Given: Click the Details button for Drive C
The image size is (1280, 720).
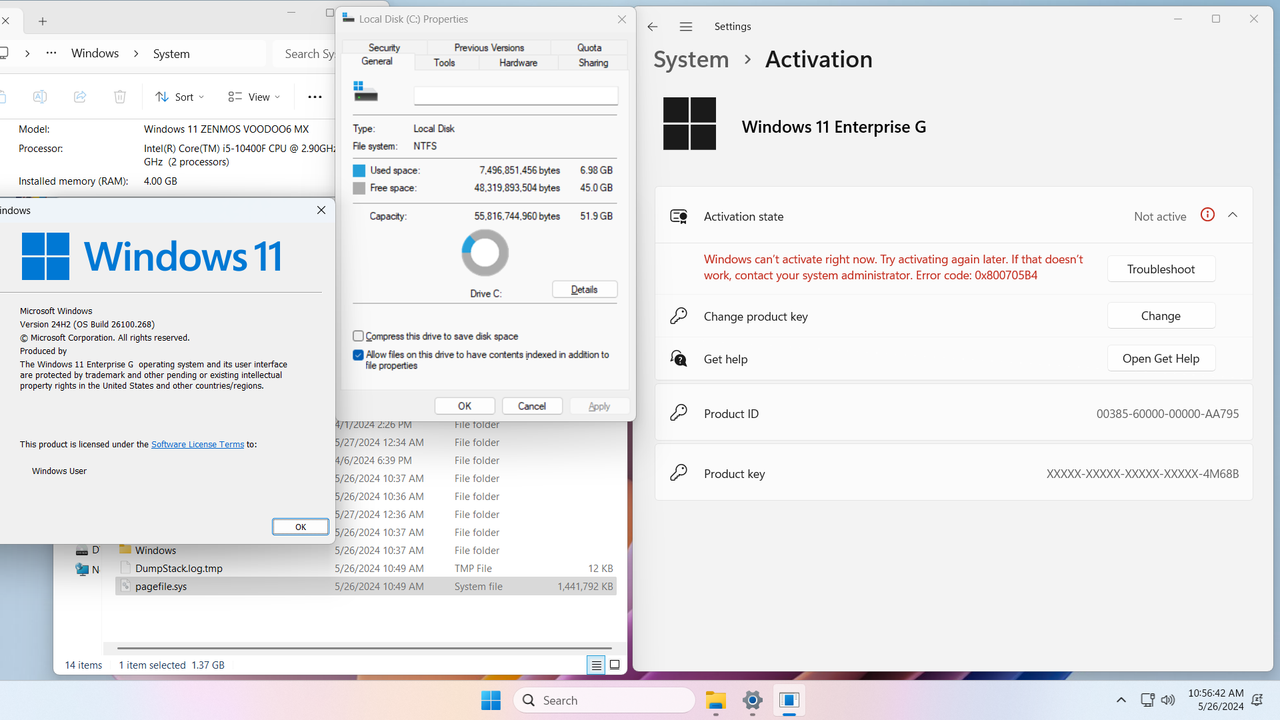Looking at the screenshot, I should tap(584, 290).
